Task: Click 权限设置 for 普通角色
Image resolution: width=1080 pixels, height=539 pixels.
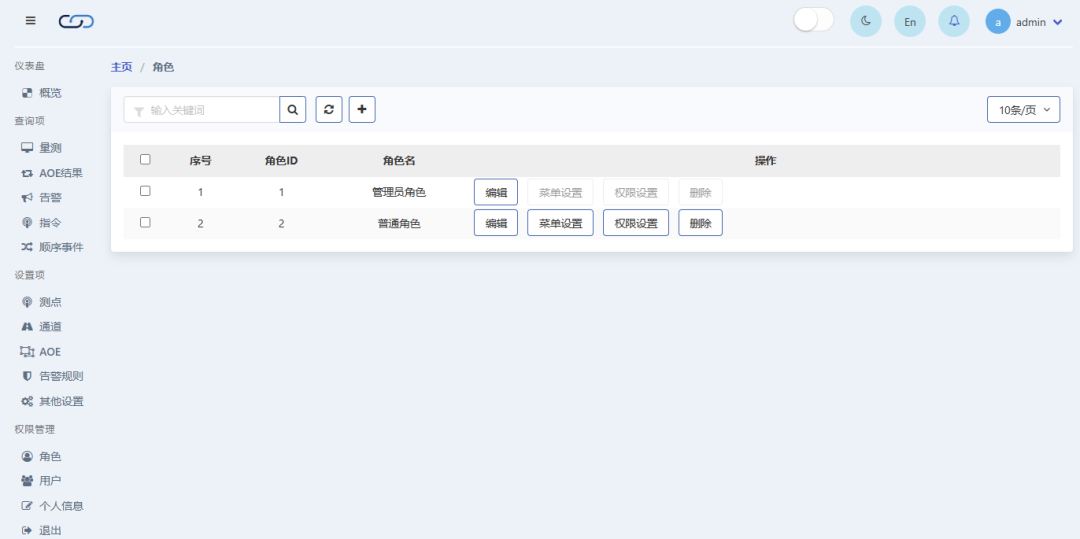Action: [x=636, y=223]
